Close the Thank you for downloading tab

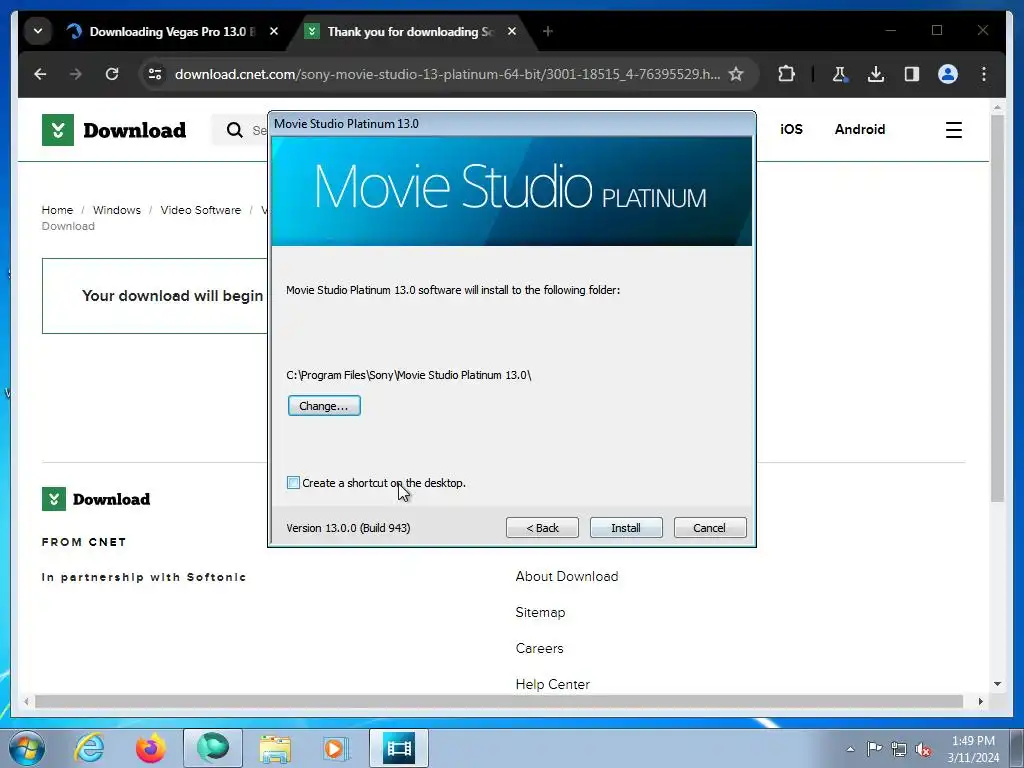tap(512, 31)
